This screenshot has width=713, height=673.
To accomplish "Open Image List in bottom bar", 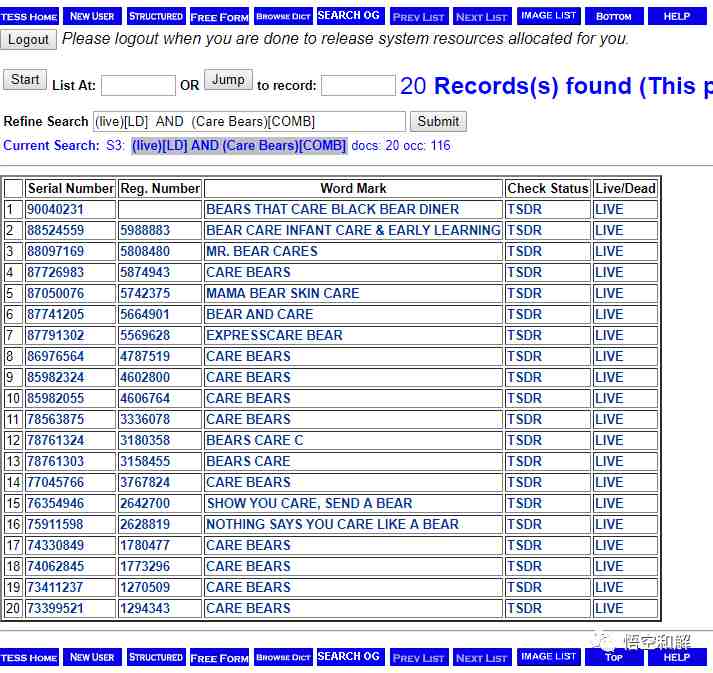I will coord(549,657).
